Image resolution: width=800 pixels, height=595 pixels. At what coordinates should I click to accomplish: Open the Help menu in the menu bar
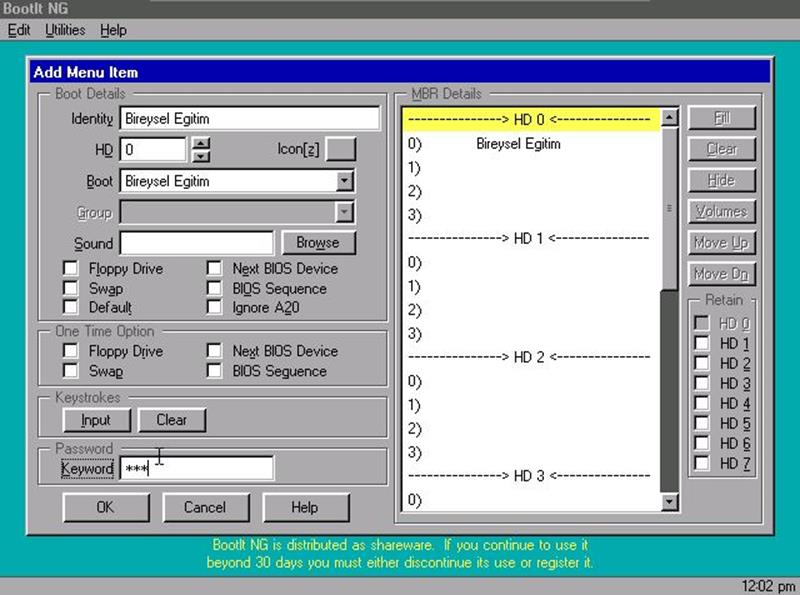[x=113, y=31]
